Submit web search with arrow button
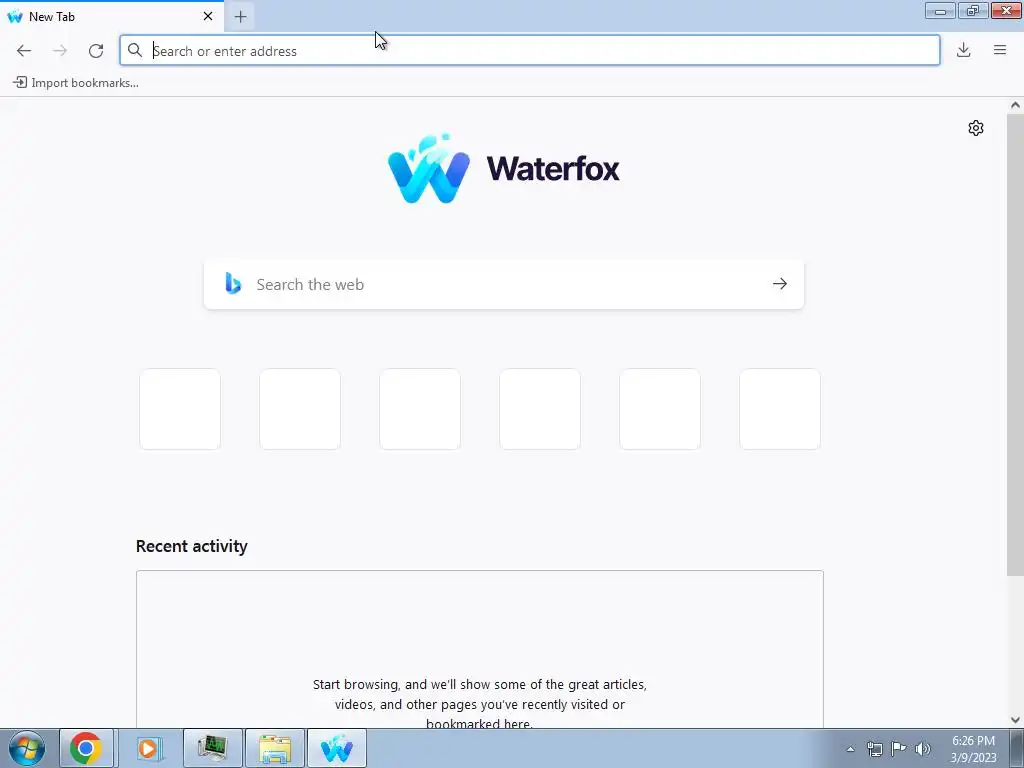1024x768 pixels. (780, 284)
